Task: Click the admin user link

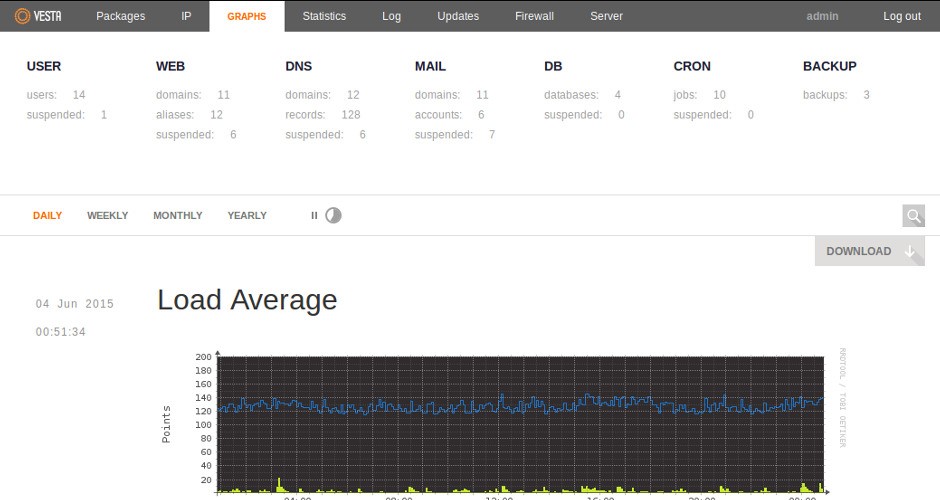Action: coord(822,16)
